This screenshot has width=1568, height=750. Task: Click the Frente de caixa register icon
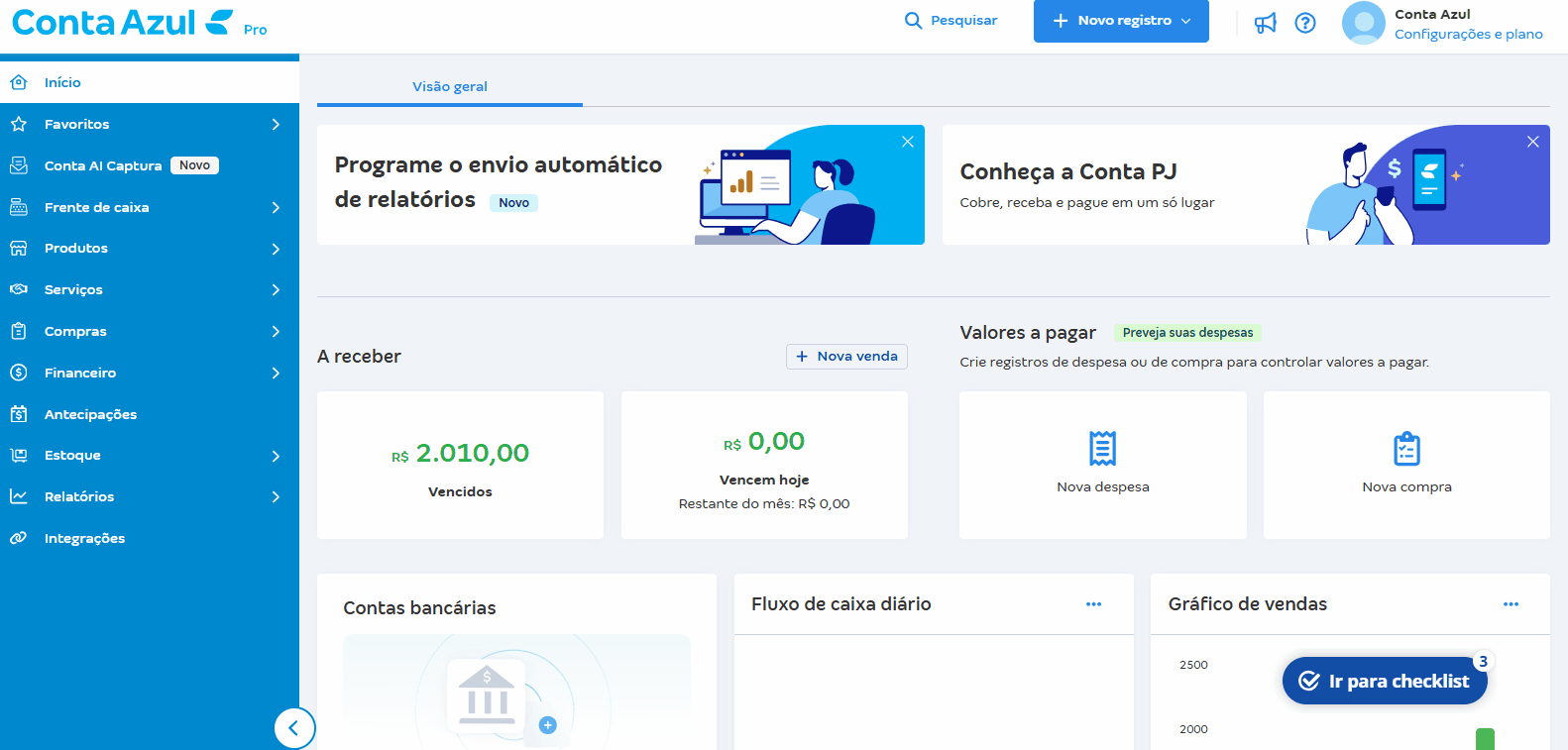pyautogui.click(x=19, y=207)
